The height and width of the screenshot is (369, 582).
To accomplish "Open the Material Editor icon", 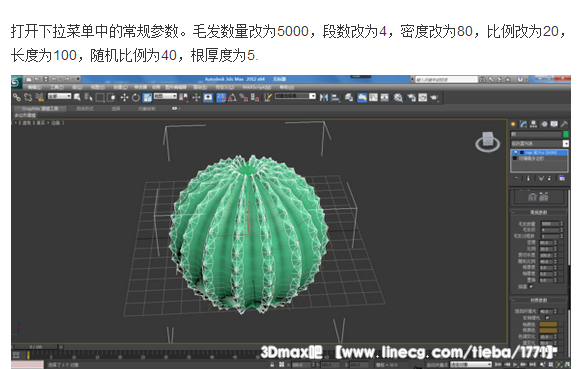I will [398, 98].
